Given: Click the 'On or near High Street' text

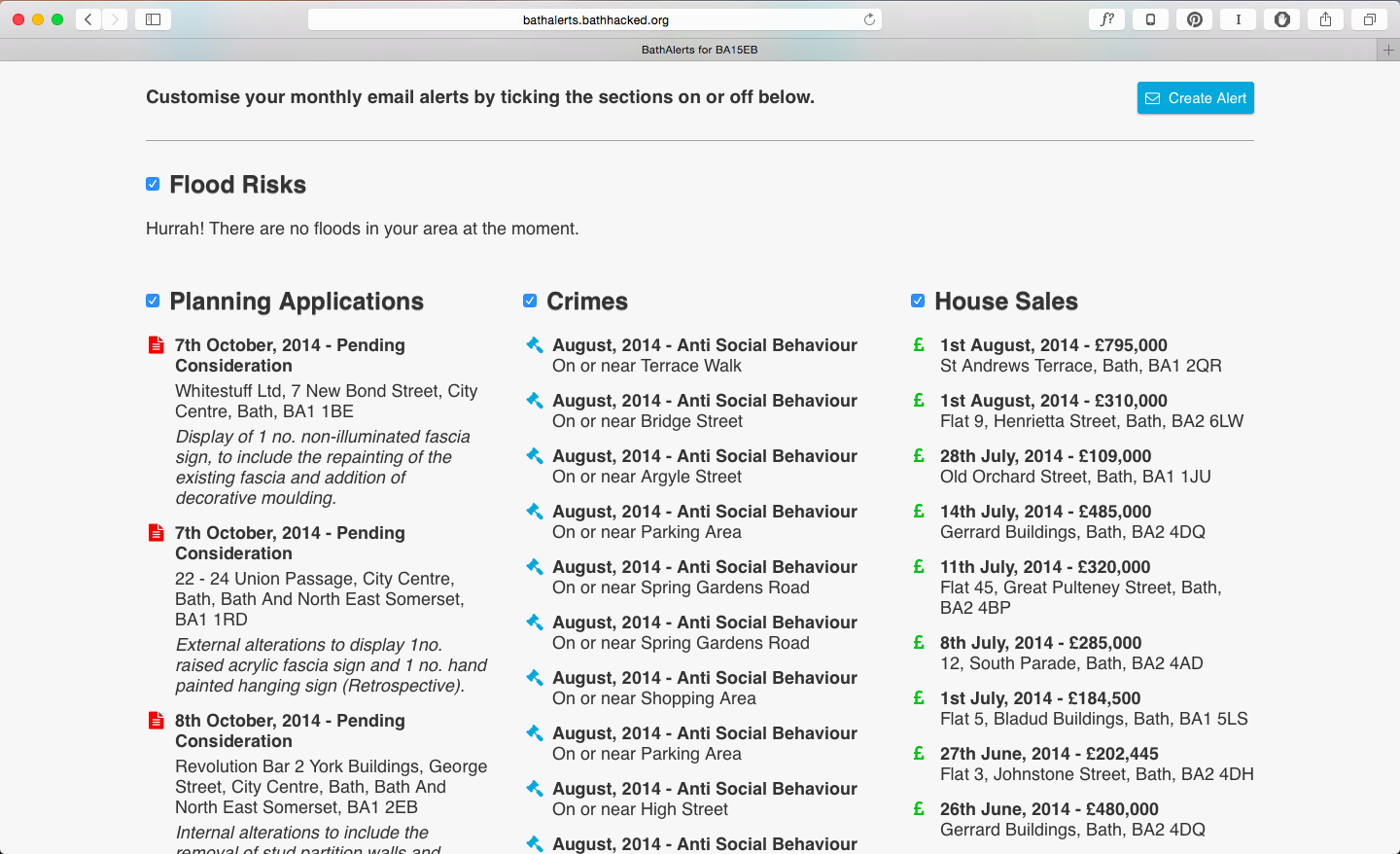Looking at the screenshot, I should click(x=640, y=809).
